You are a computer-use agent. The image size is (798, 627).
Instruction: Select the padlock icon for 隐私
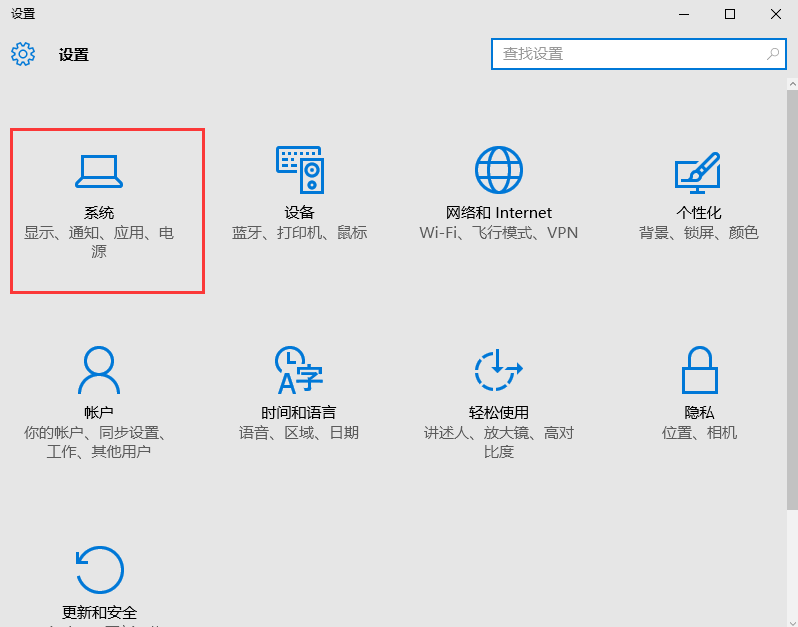click(x=699, y=371)
